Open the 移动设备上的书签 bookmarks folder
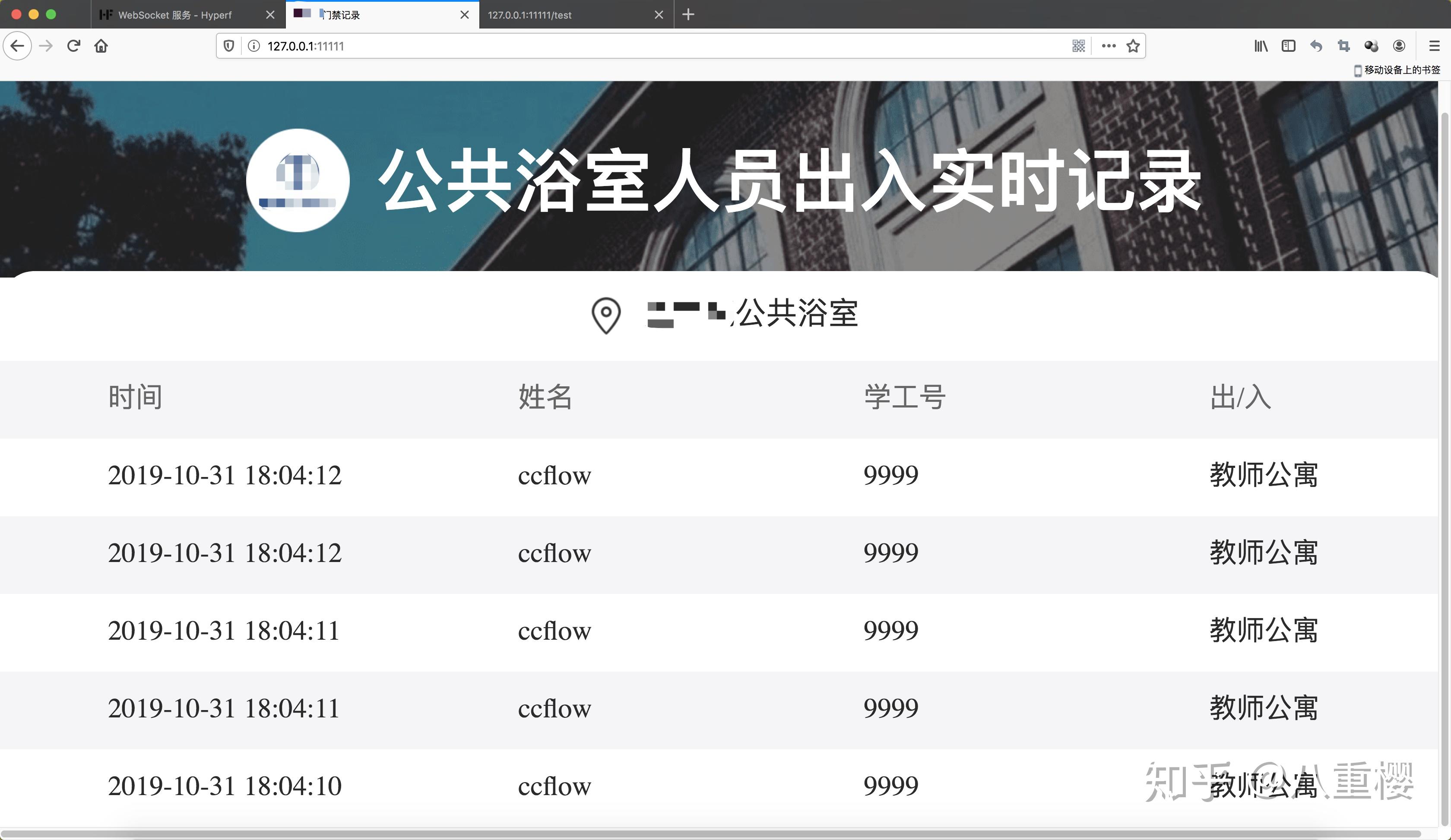This screenshot has height=840, width=1451. click(1397, 70)
